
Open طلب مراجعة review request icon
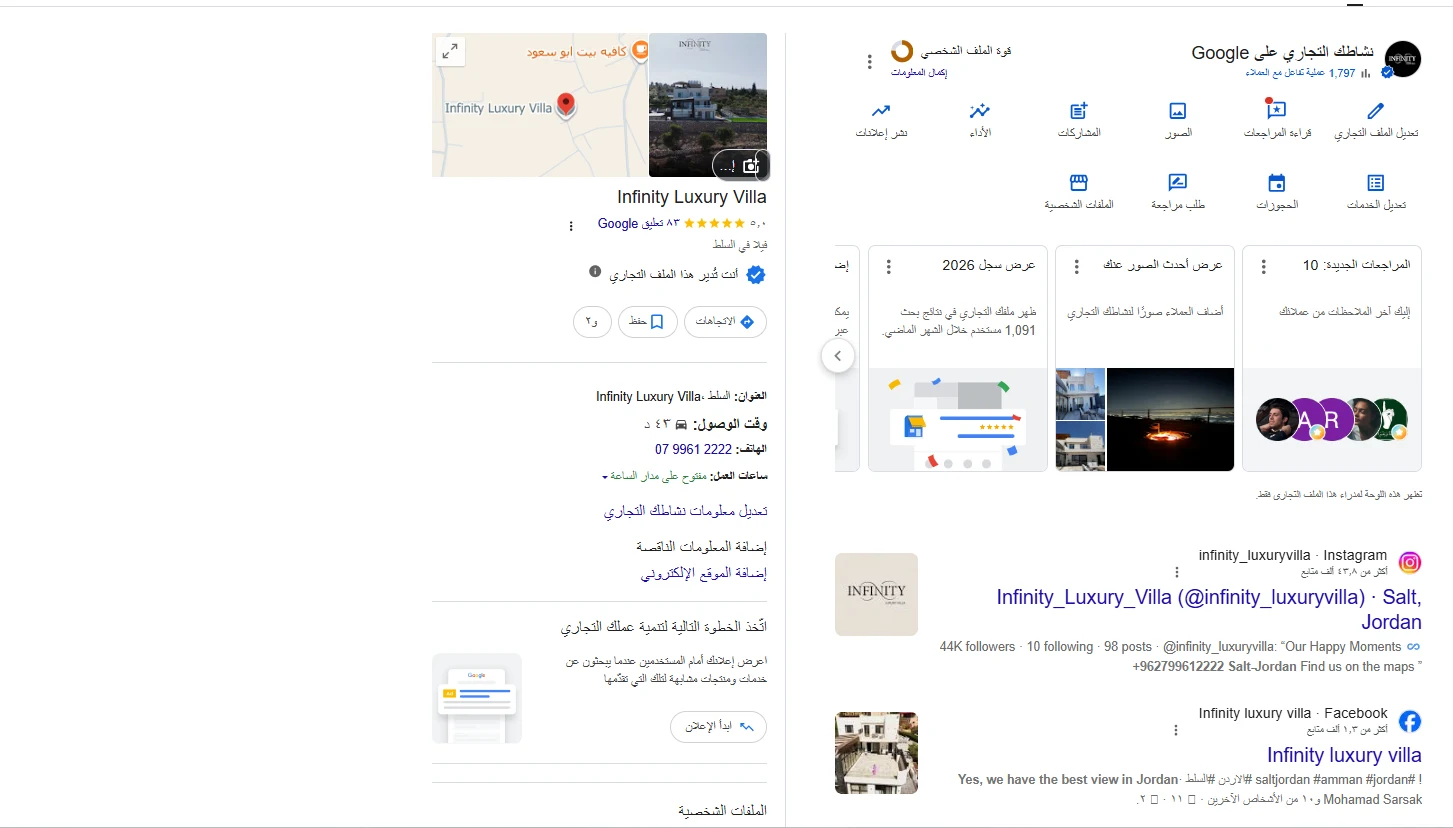1178,183
